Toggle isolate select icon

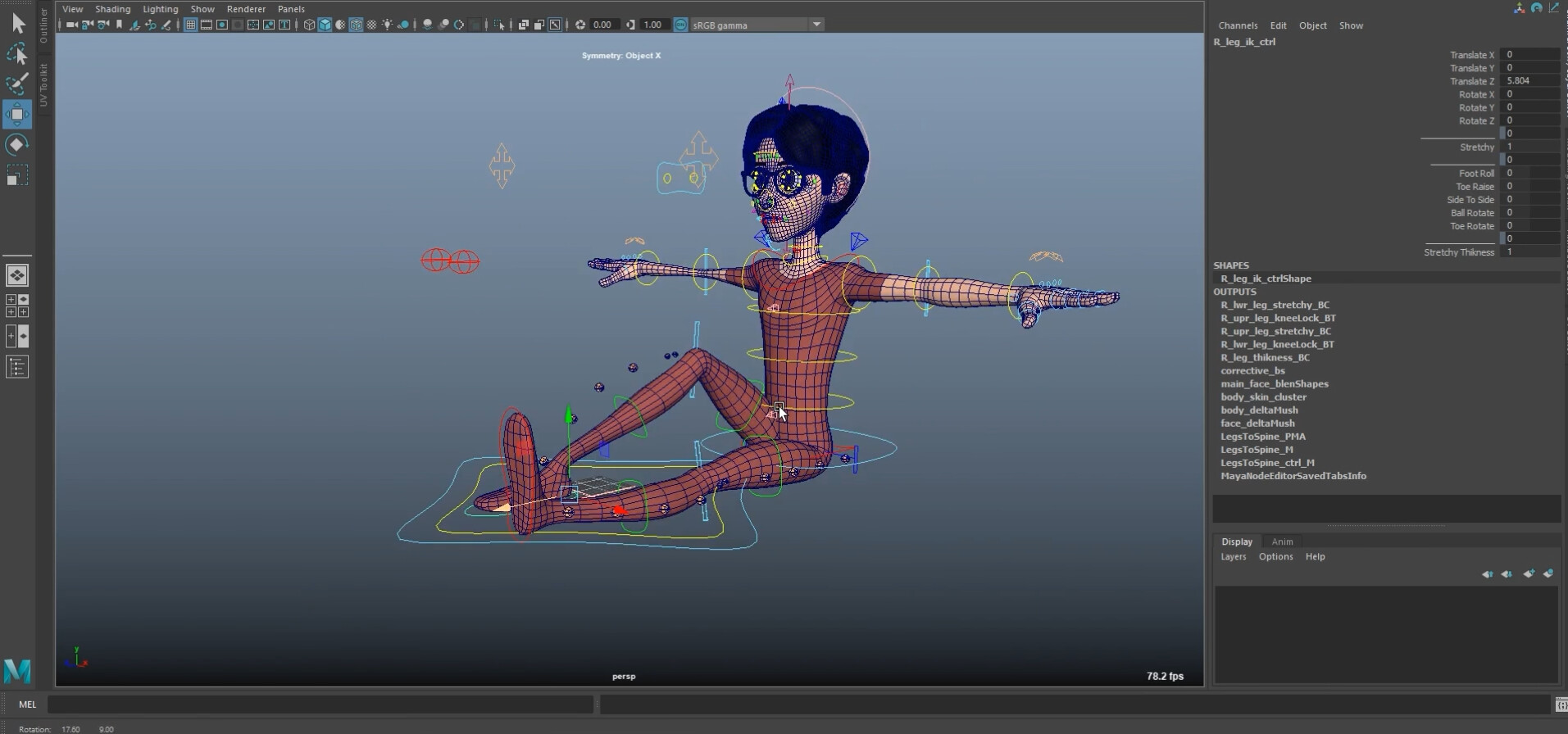499,25
